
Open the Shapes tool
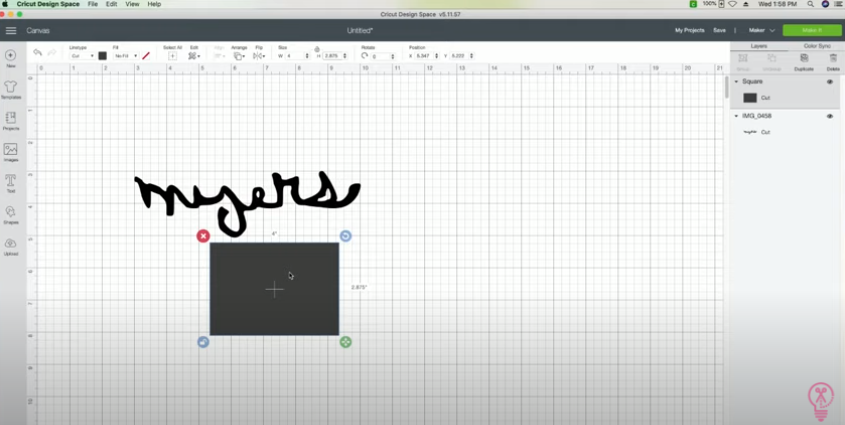pyautogui.click(x=11, y=214)
